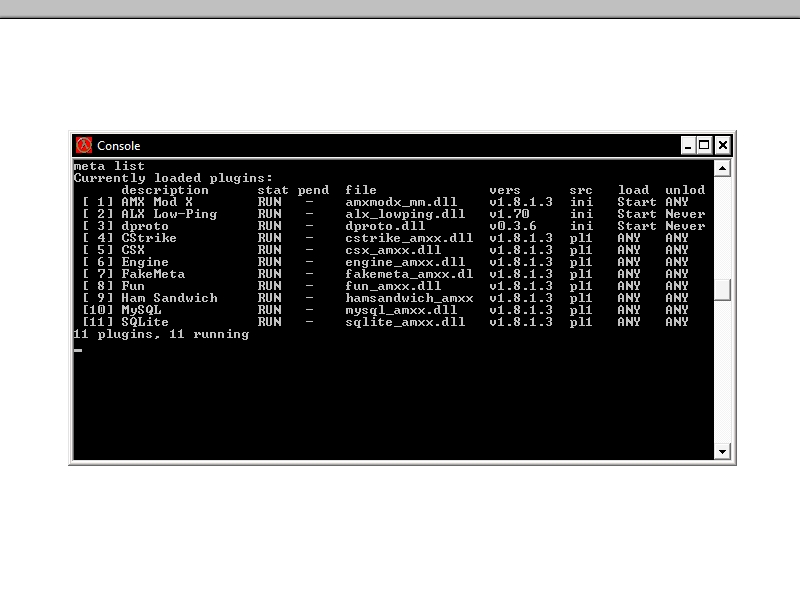Click file name 'hamsandwich_amxx'

409,298
